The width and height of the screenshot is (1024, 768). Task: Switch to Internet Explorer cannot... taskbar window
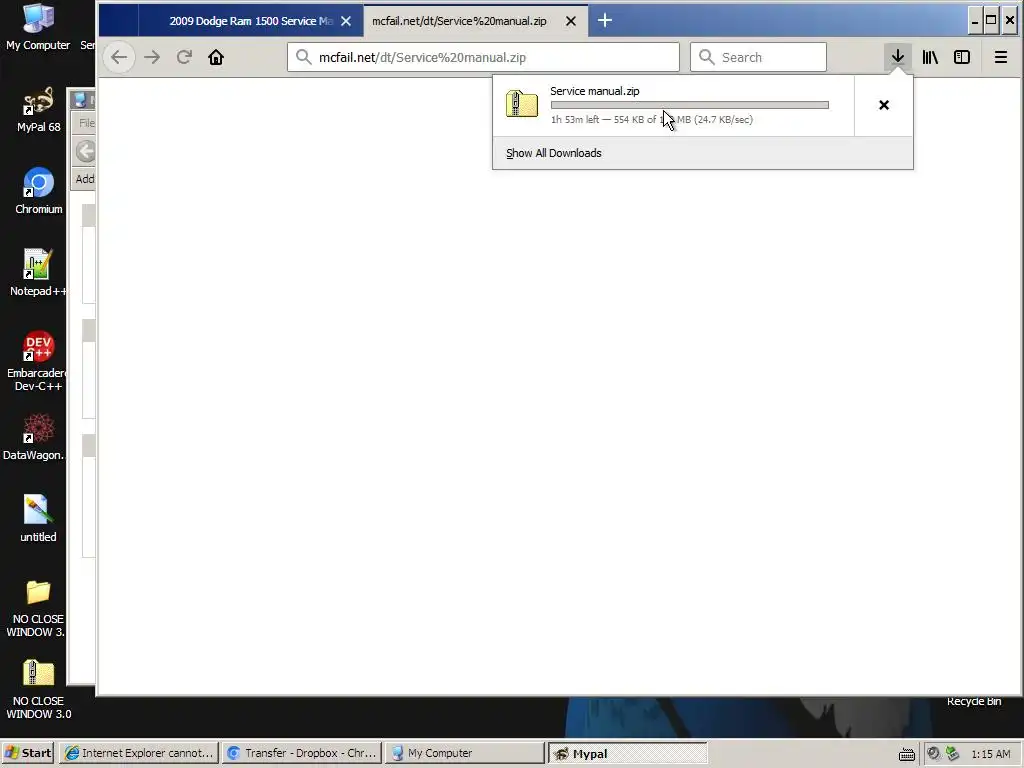tap(139, 753)
